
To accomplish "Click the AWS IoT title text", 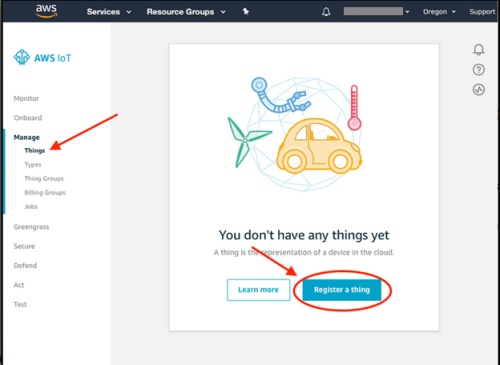I will (x=53, y=58).
